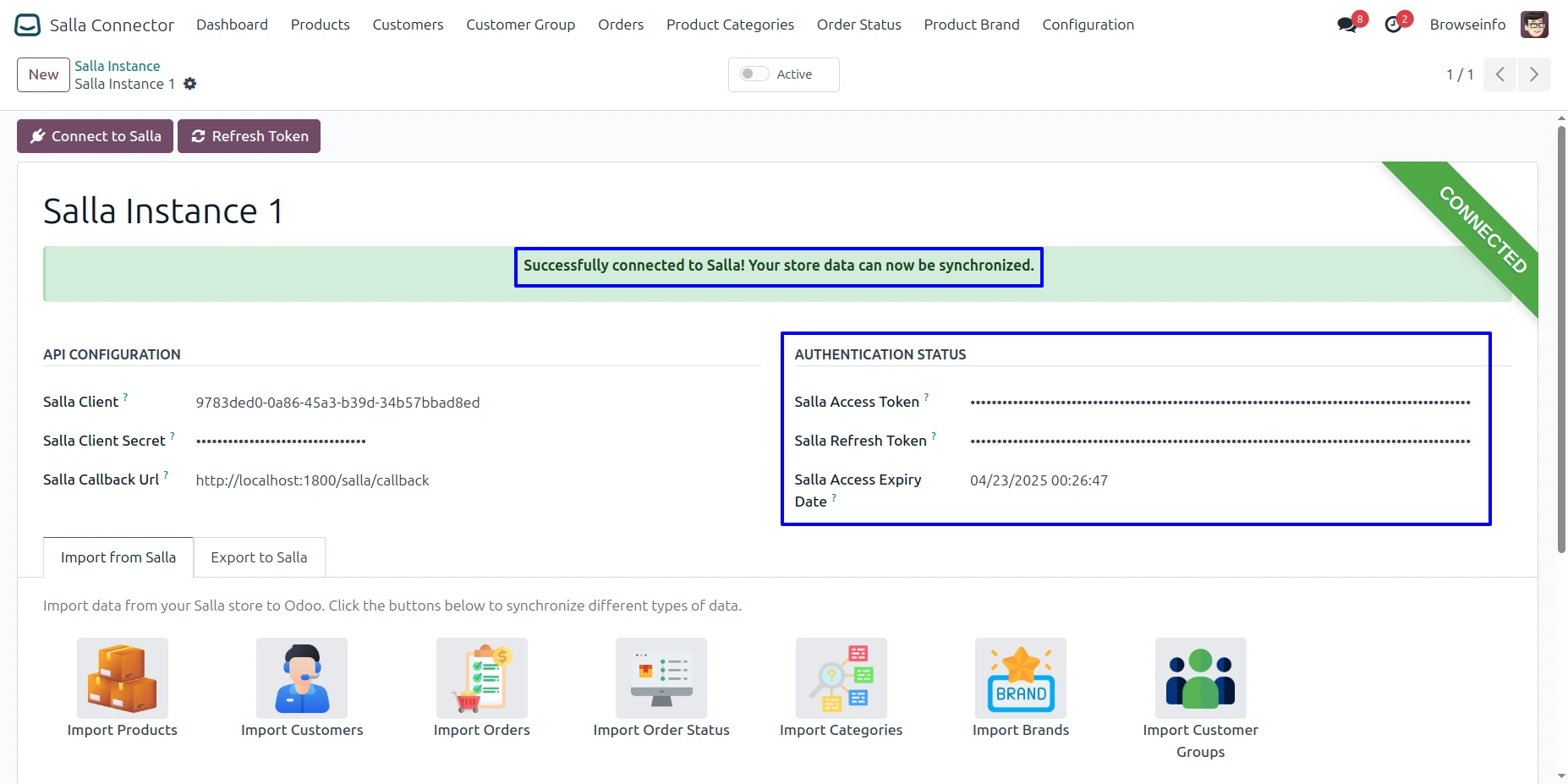Click the Import Brands star icon

(1021, 678)
